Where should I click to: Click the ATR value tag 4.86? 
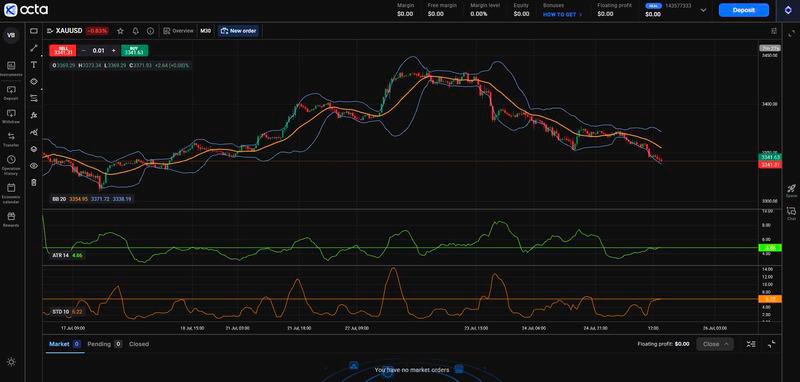771,248
